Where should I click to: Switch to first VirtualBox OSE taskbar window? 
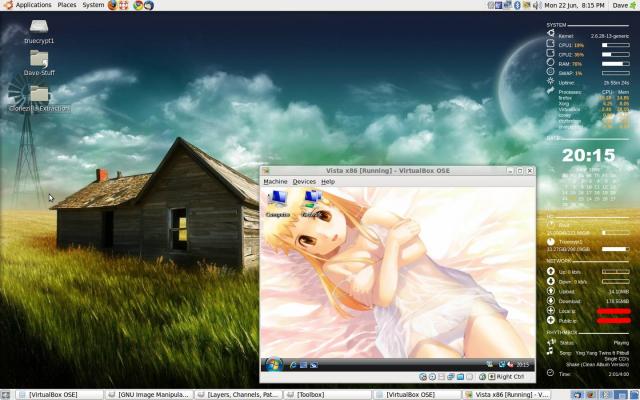[59, 395]
